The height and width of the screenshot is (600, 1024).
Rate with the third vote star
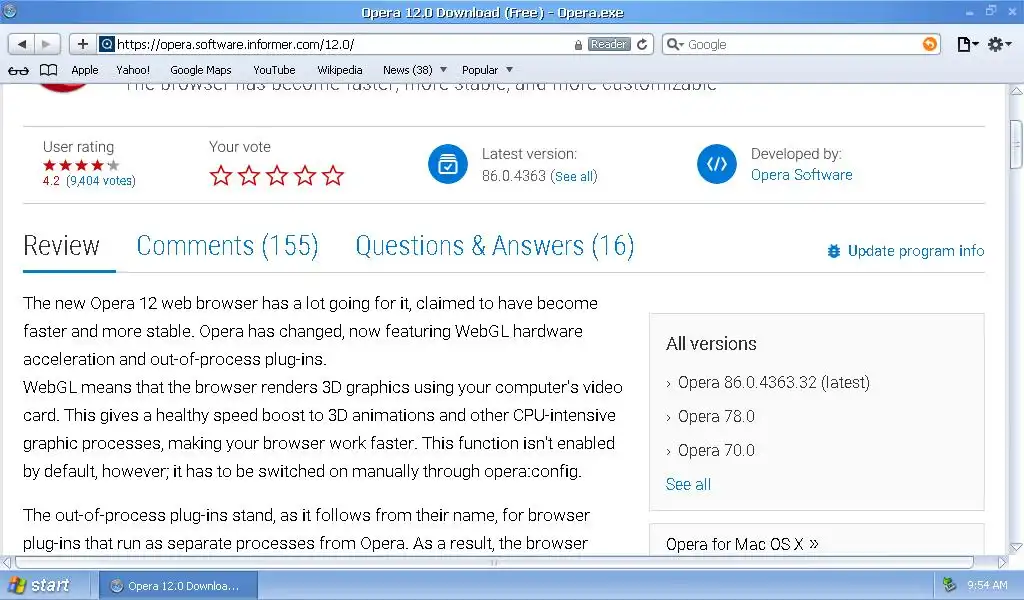[277, 175]
